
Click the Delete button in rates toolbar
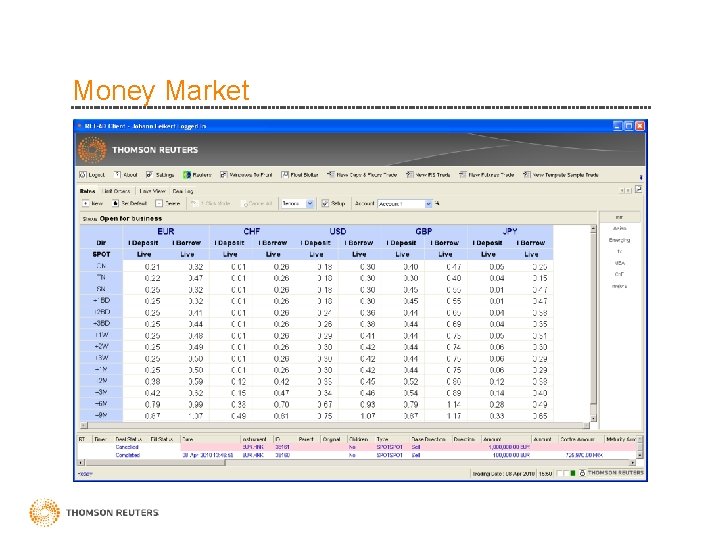[x=168, y=203]
